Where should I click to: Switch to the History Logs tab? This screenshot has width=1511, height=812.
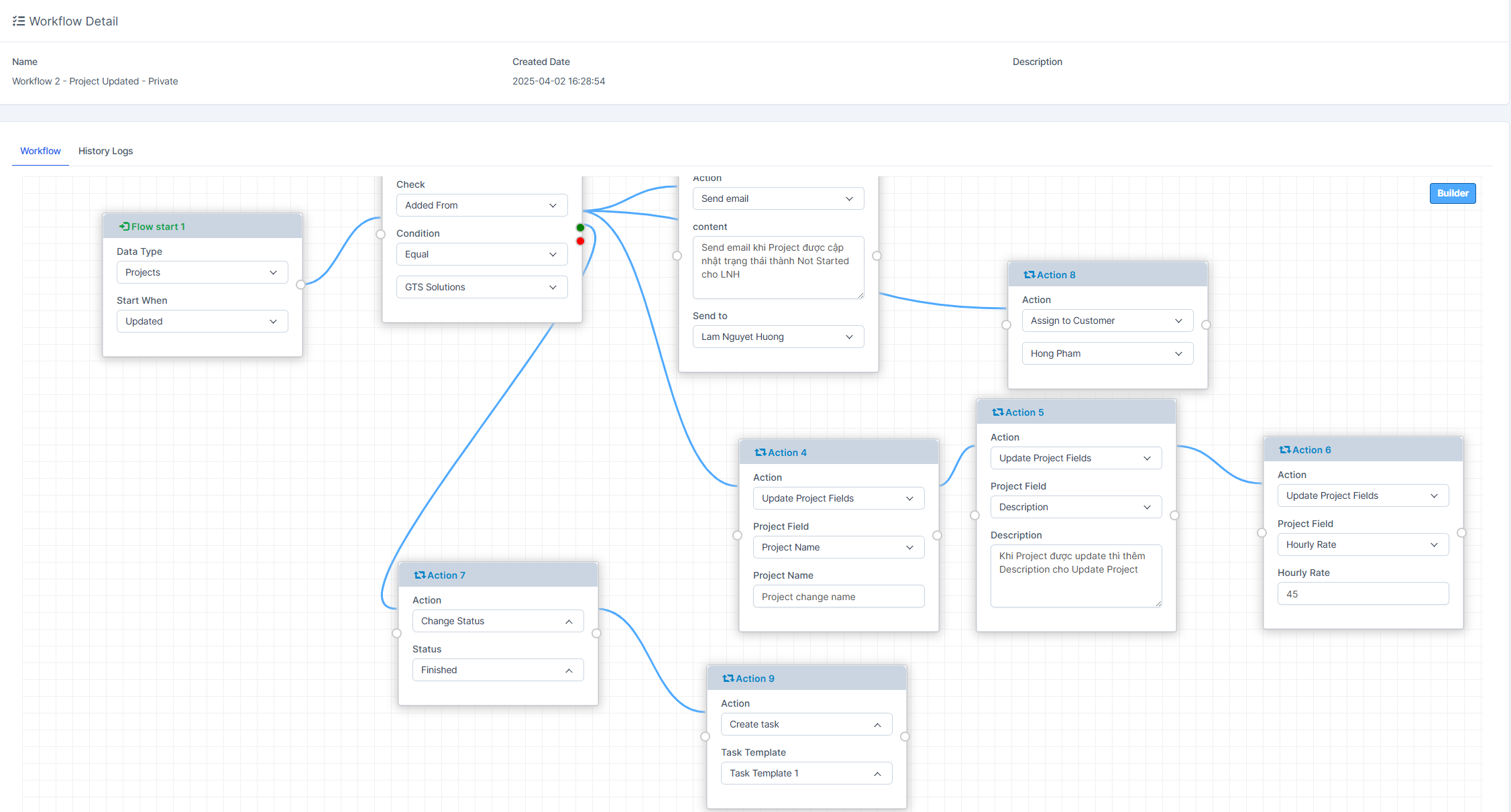(105, 151)
